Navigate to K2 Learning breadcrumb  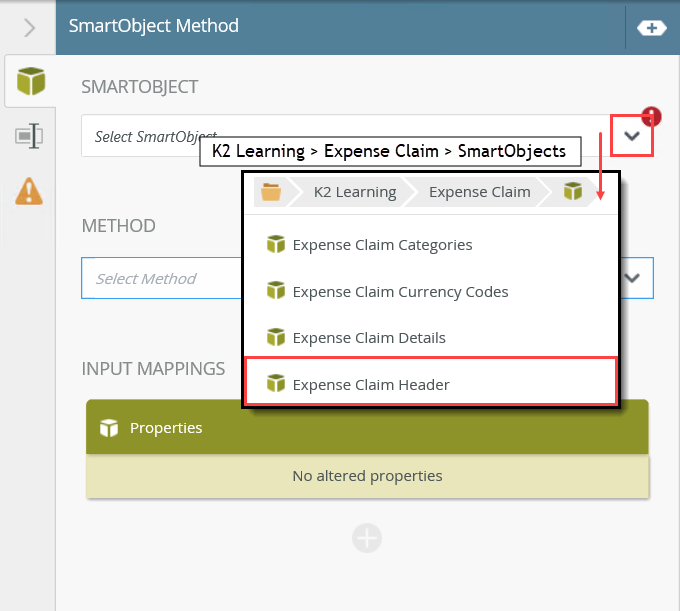354,192
